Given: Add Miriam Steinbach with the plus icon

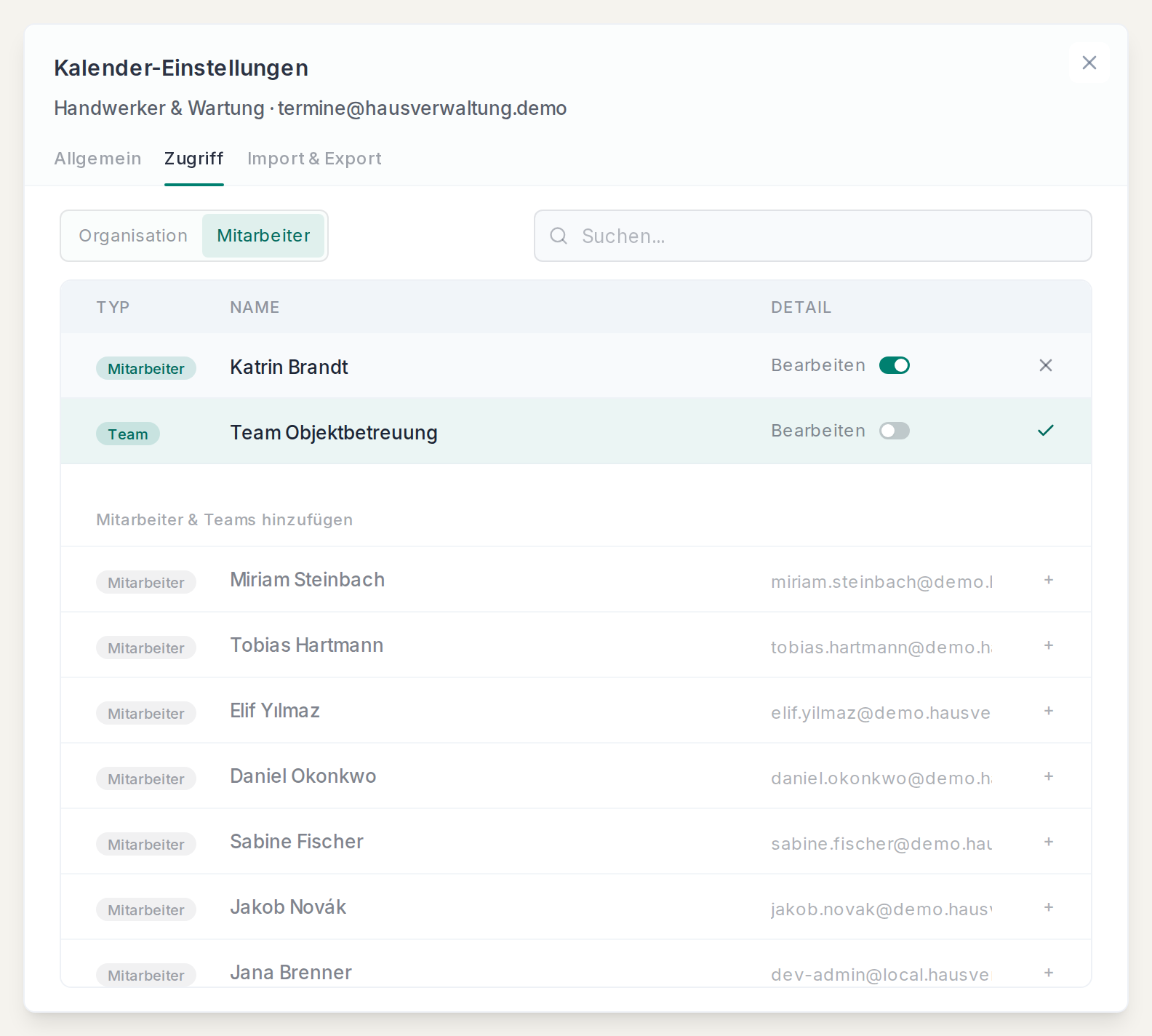Looking at the screenshot, I should [x=1049, y=580].
